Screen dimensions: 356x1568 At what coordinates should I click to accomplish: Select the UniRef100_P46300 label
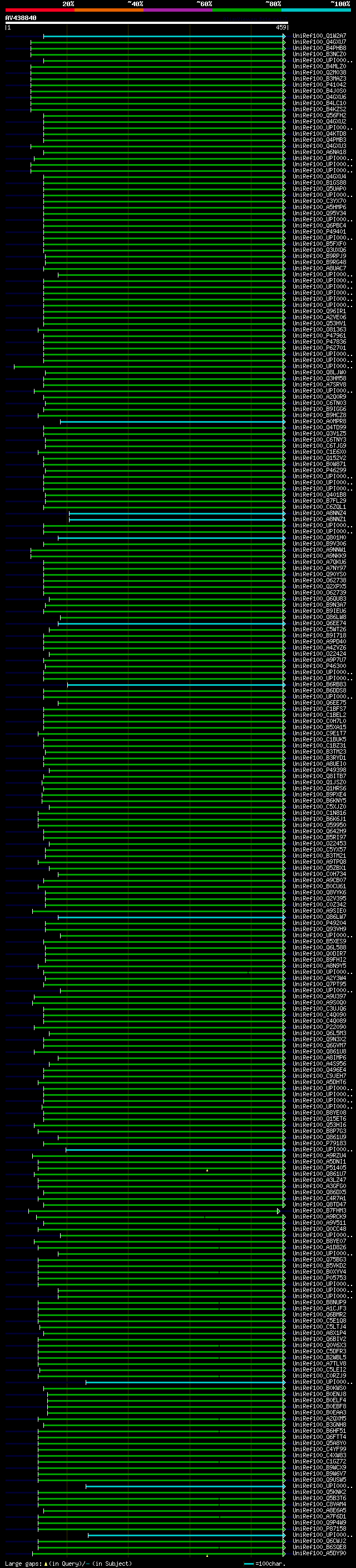point(319,666)
